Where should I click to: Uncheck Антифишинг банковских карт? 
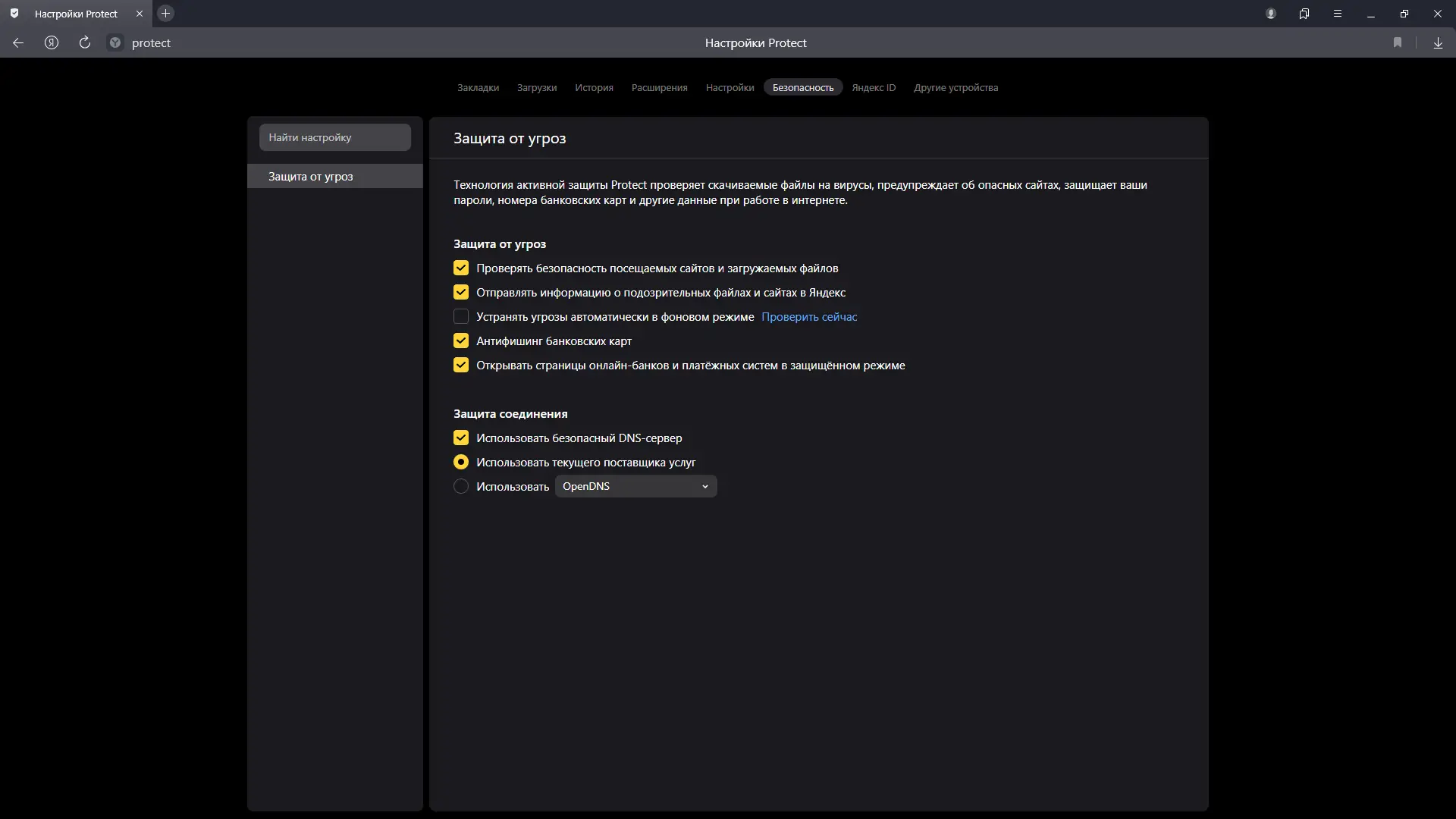pos(461,341)
